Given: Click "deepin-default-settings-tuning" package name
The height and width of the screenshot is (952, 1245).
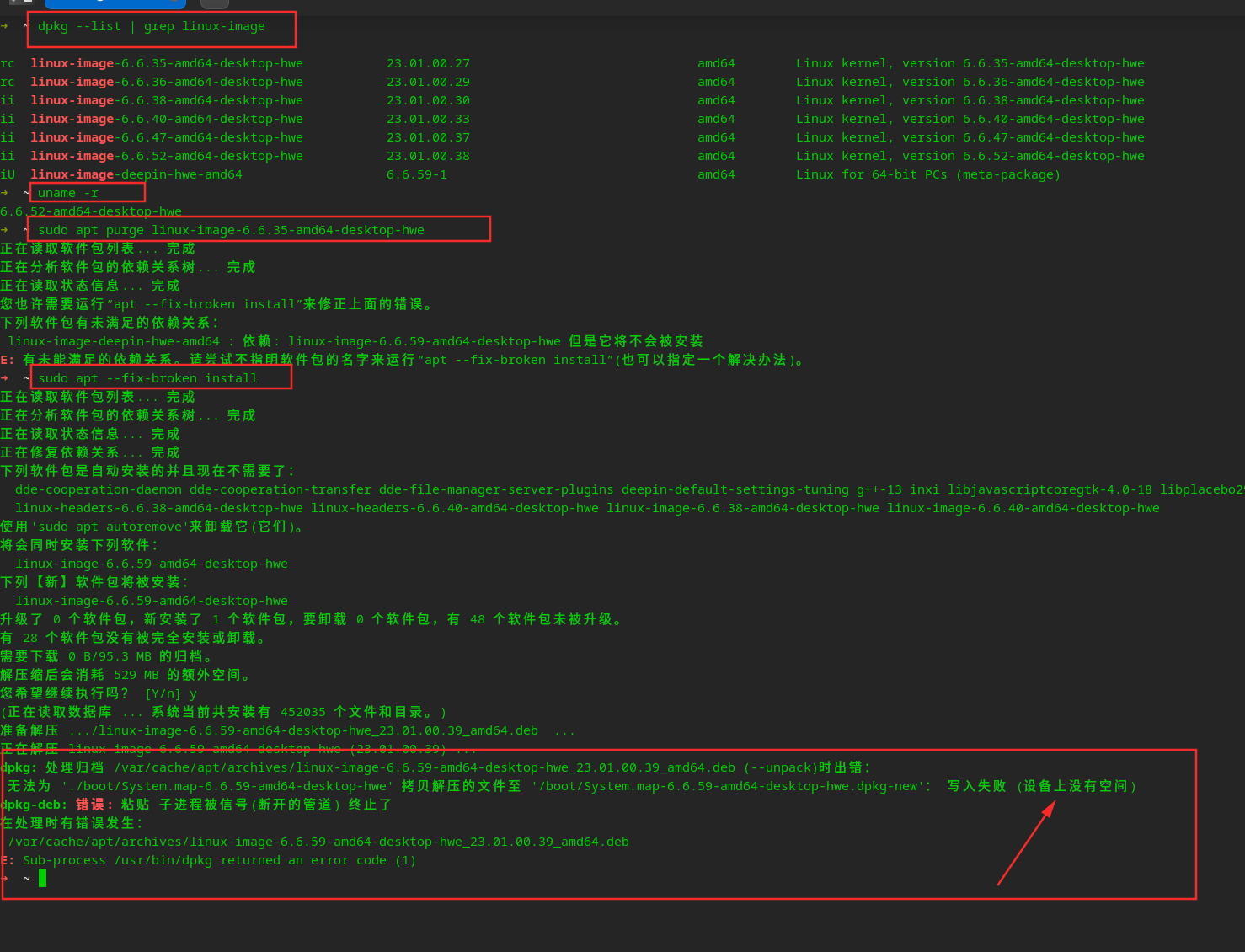Looking at the screenshot, I should [x=735, y=489].
